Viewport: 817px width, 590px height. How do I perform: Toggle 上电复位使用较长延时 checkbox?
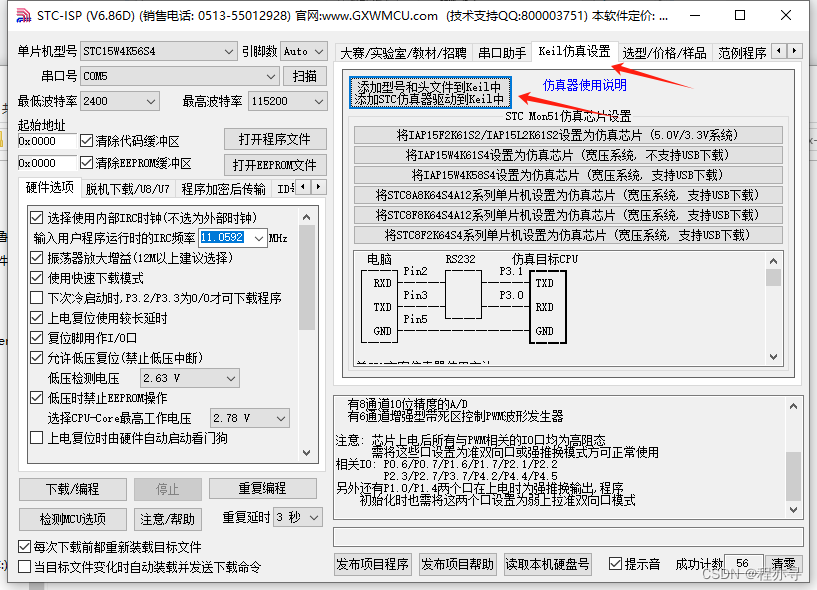36,318
